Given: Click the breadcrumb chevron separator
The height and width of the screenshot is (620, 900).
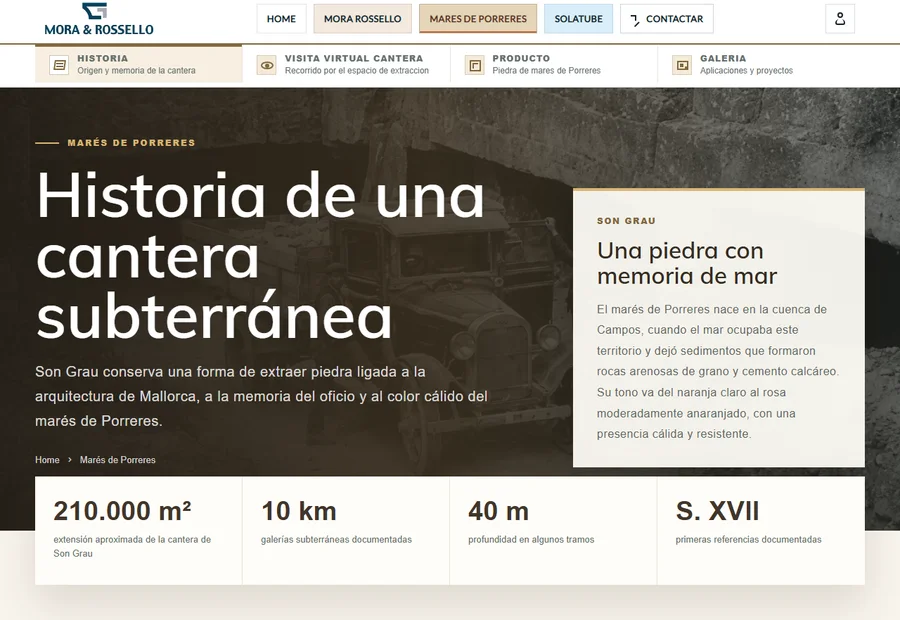Looking at the screenshot, I should 69,460.
